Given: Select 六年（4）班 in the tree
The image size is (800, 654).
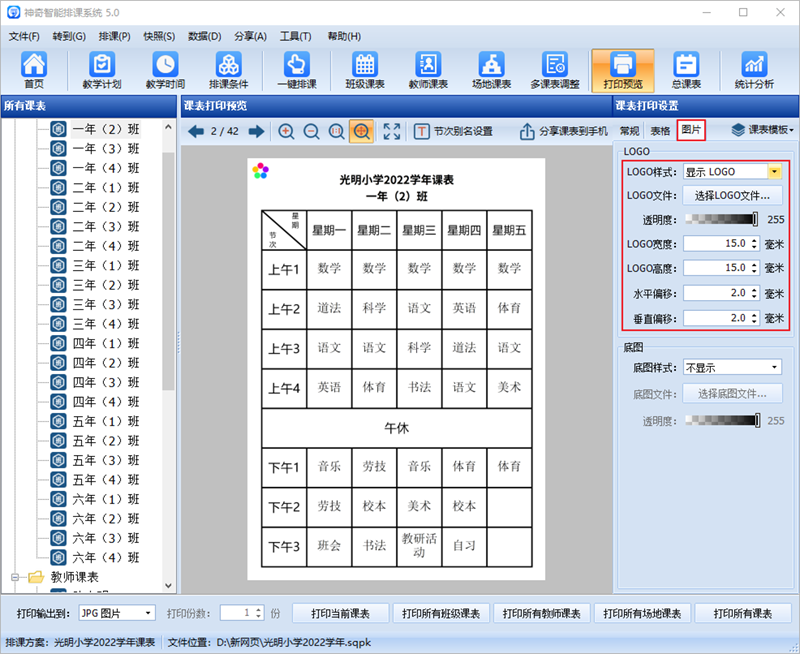Looking at the screenshot, I should pyautogui.click(x=106, y=558).
